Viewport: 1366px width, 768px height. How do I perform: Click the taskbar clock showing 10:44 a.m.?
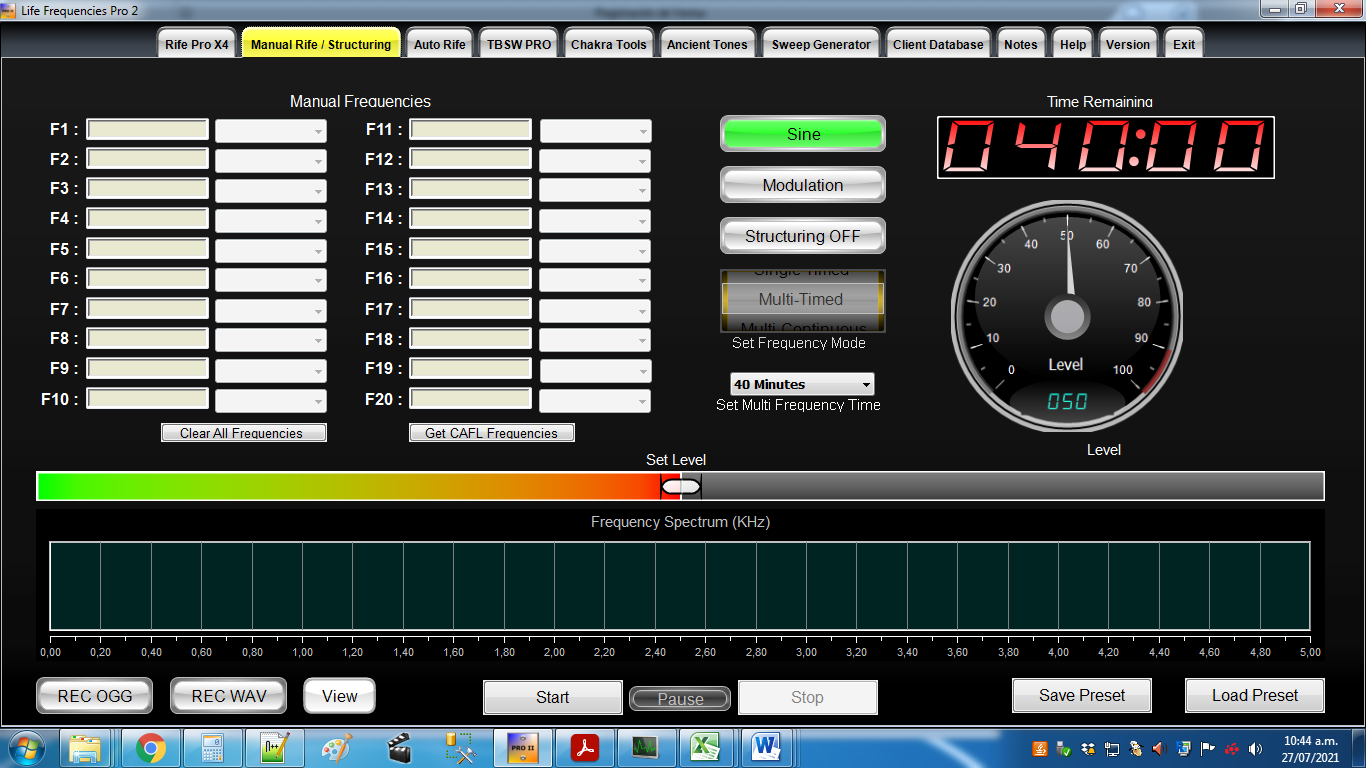click(x=1310, y=748)
